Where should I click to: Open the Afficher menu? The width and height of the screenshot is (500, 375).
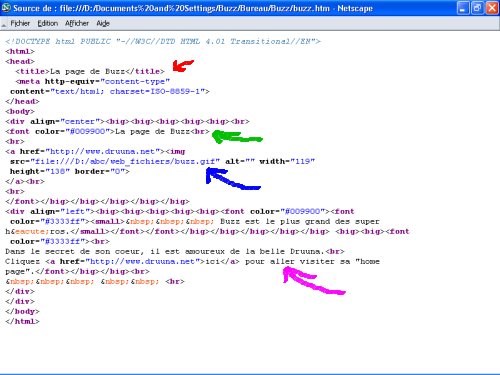click(77, 23)
